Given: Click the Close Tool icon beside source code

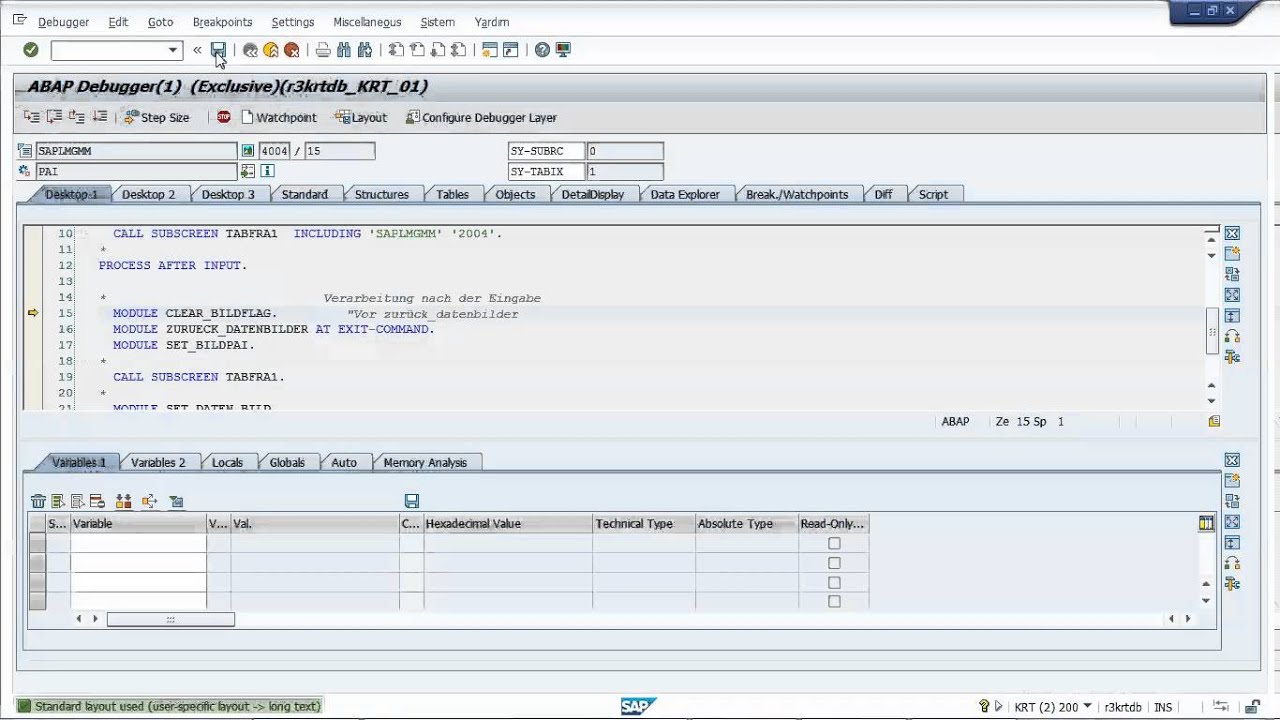Looking at the screenshot, I should [x=1232, y=233].
